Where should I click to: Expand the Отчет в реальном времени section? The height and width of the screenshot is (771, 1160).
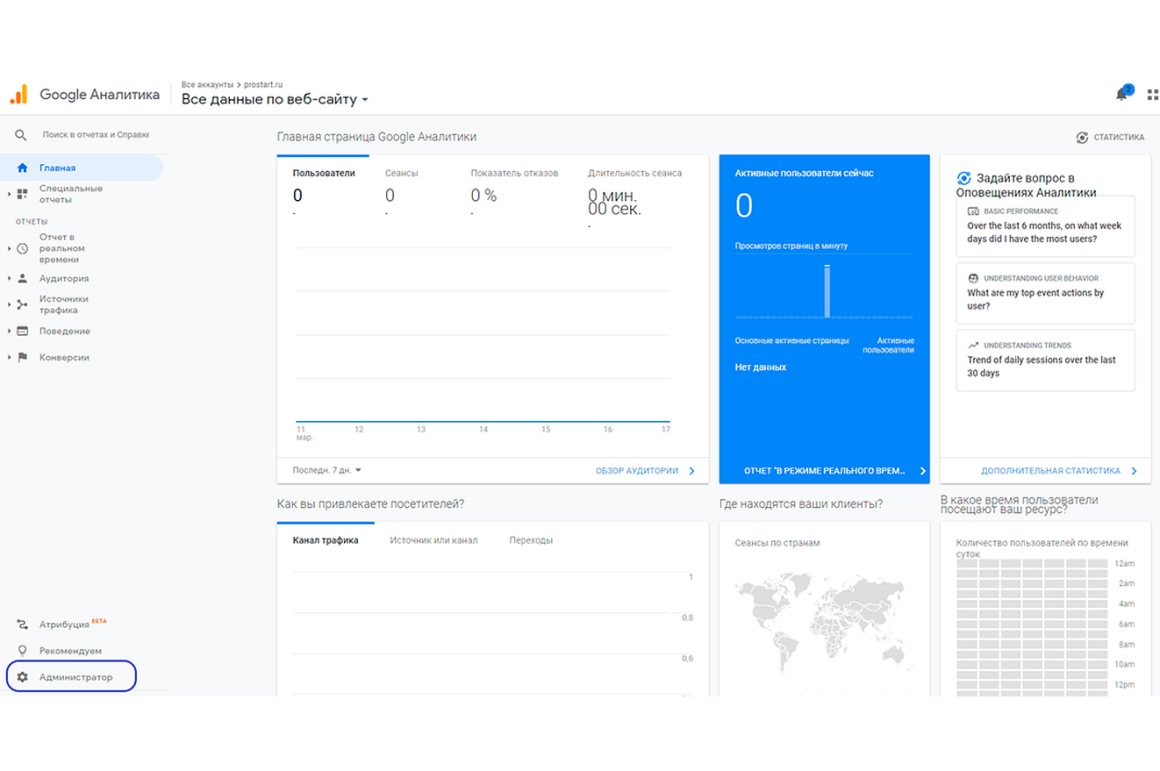tap(9, 249)
